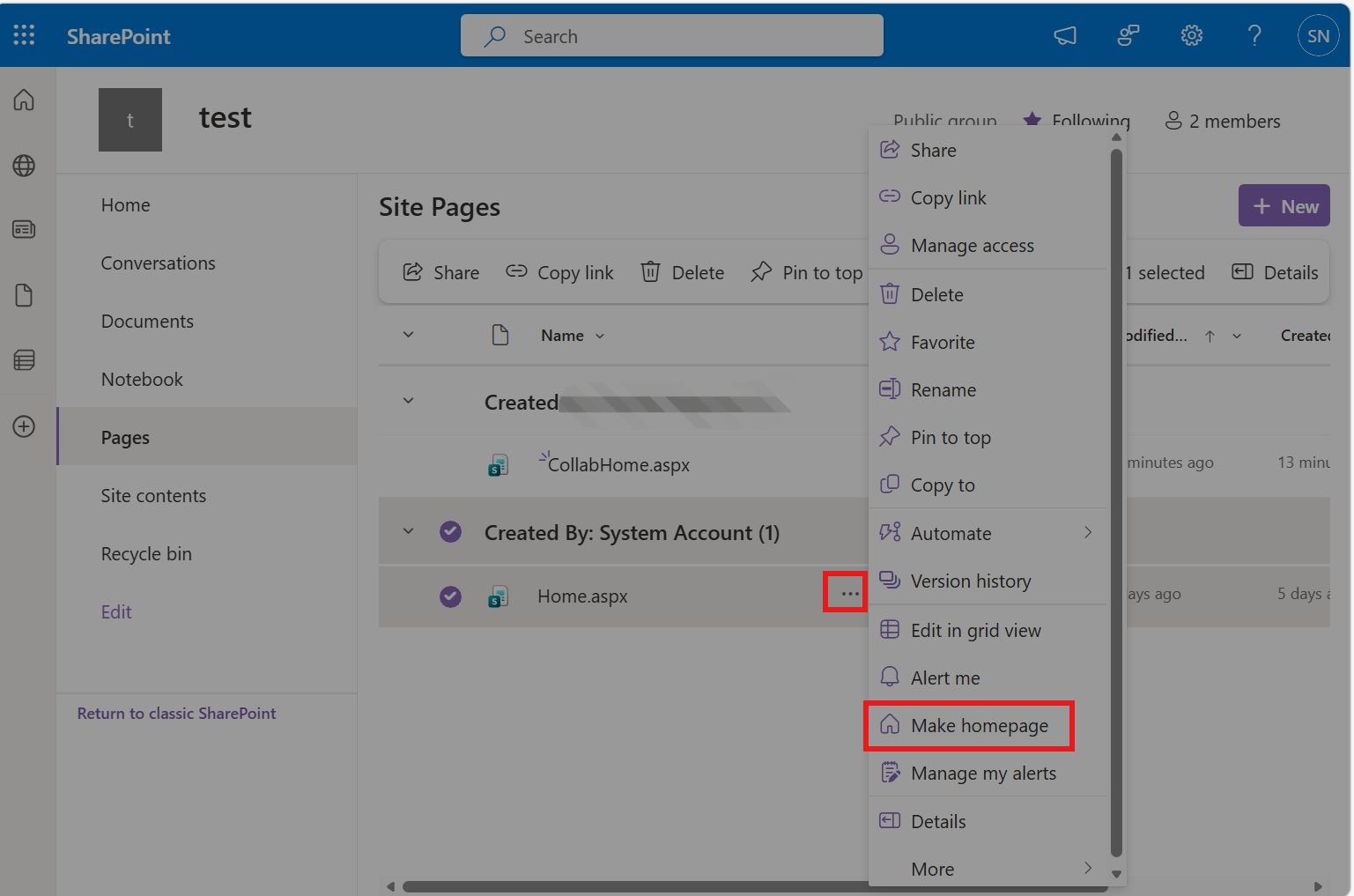
Task: Open the Home.aspx page link
Action: (x=582, y=596)
